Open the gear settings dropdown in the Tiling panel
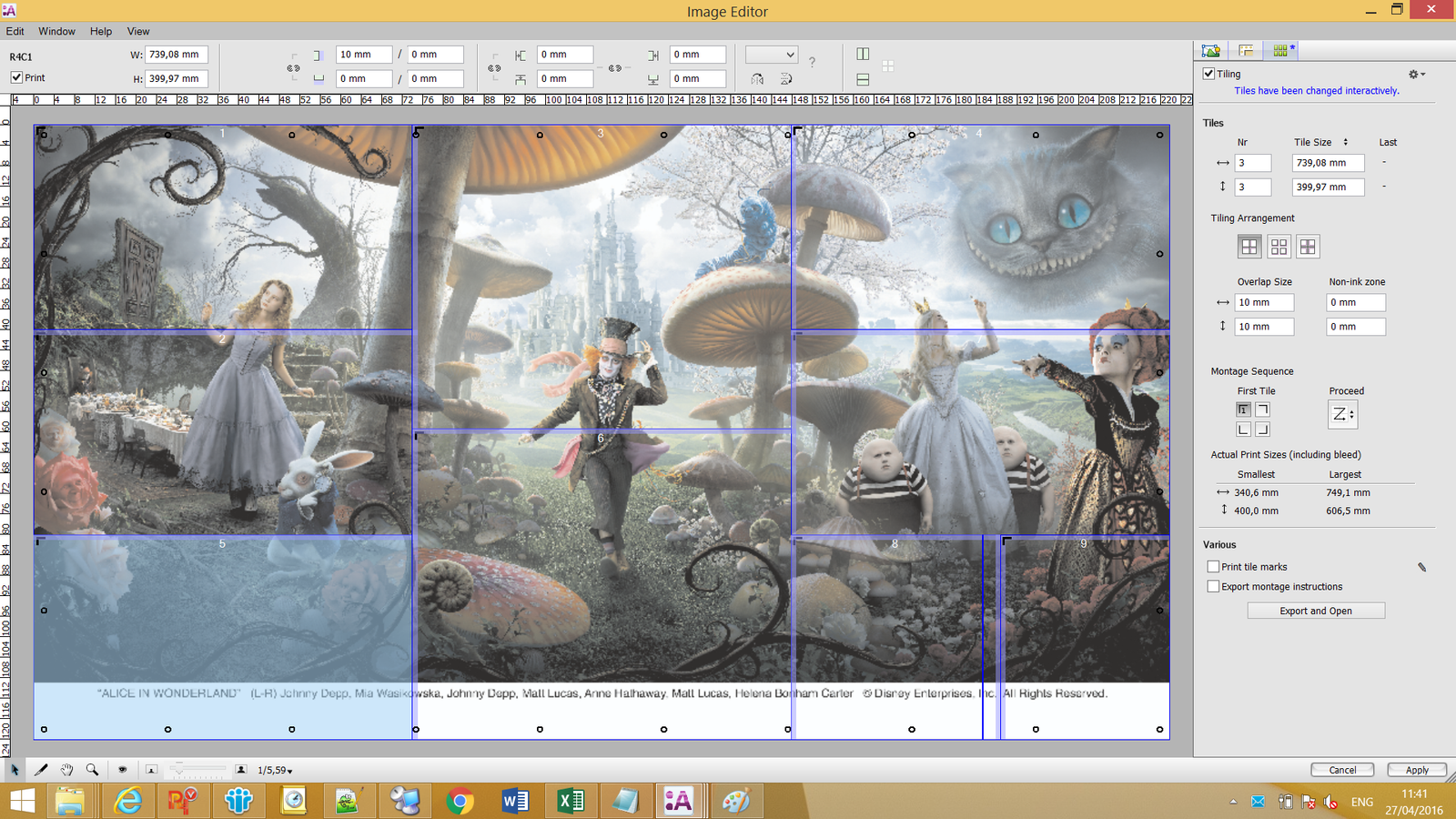1456x819 pixels. 1412,74
